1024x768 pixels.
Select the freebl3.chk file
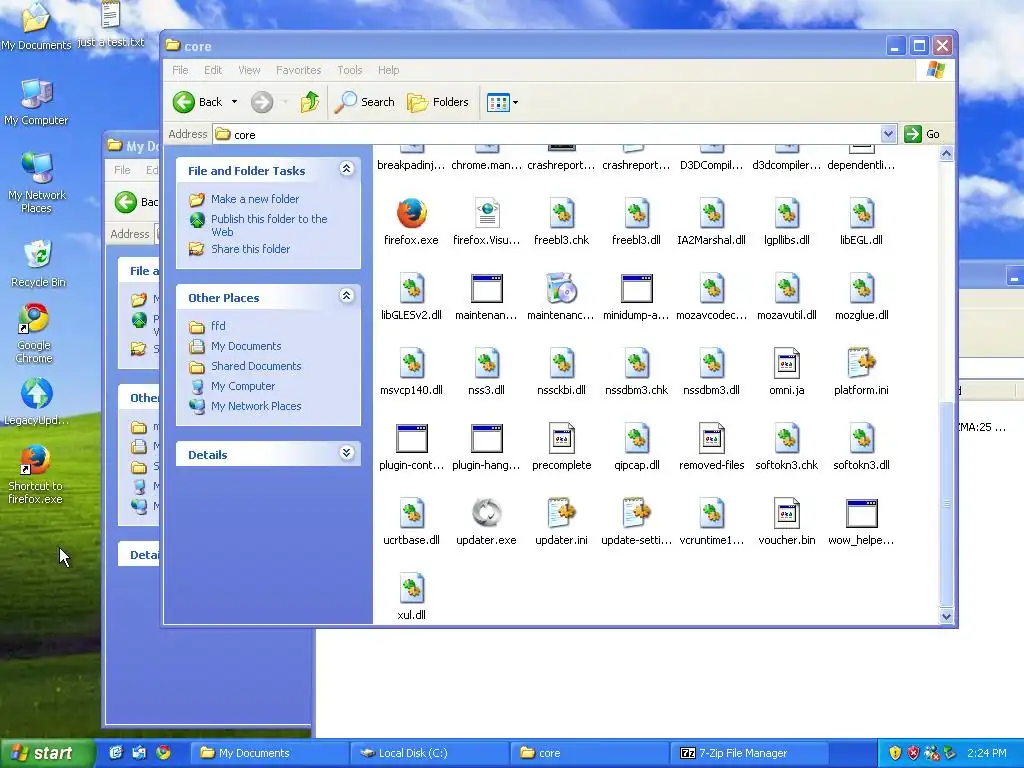point(562,222)
